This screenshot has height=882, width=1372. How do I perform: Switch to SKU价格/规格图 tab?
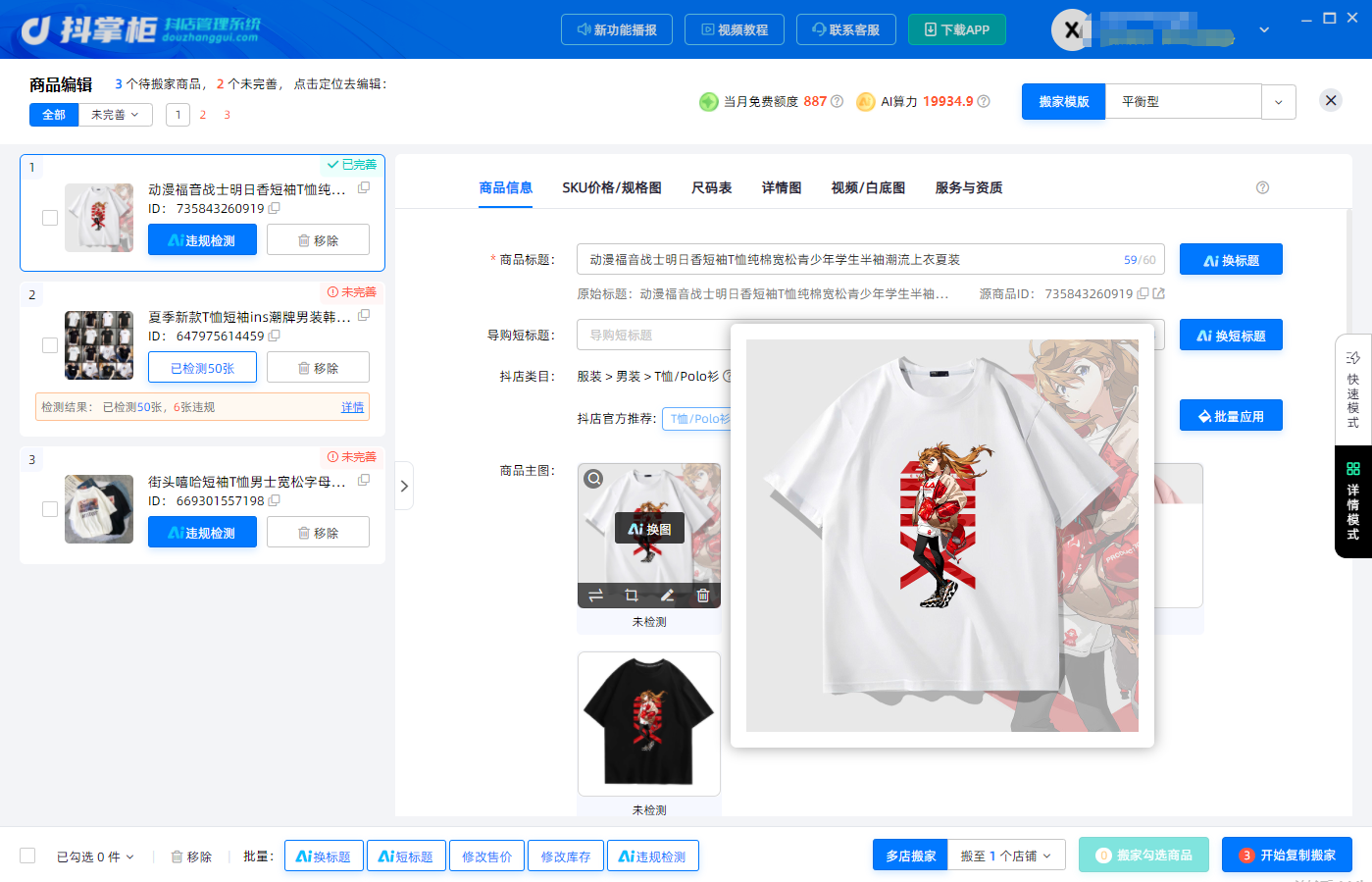(x=612, y=187)
